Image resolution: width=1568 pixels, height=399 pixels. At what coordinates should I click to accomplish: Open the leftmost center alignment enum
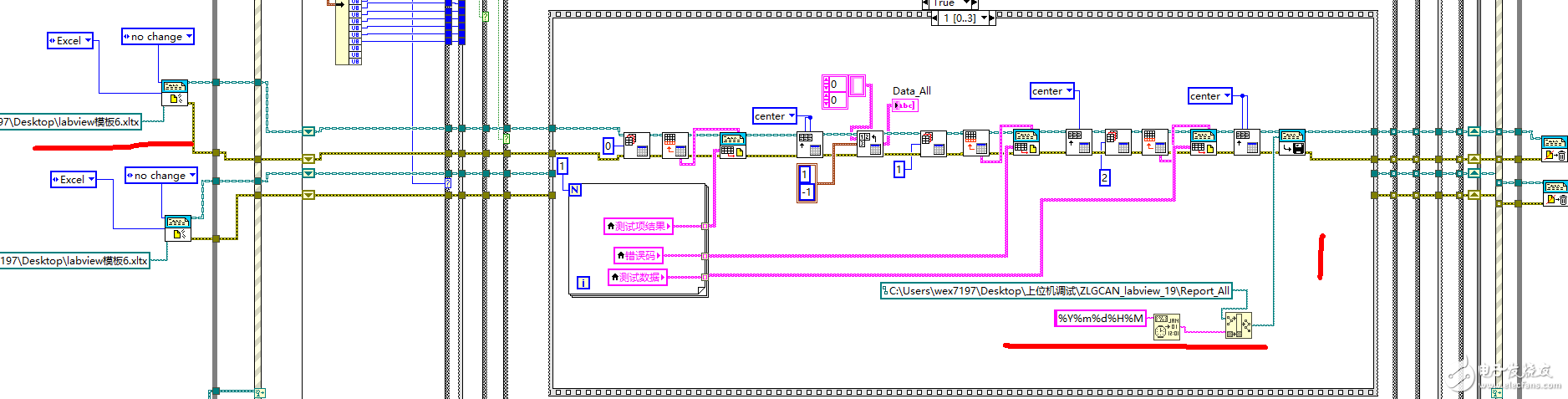tap(775, 116)
